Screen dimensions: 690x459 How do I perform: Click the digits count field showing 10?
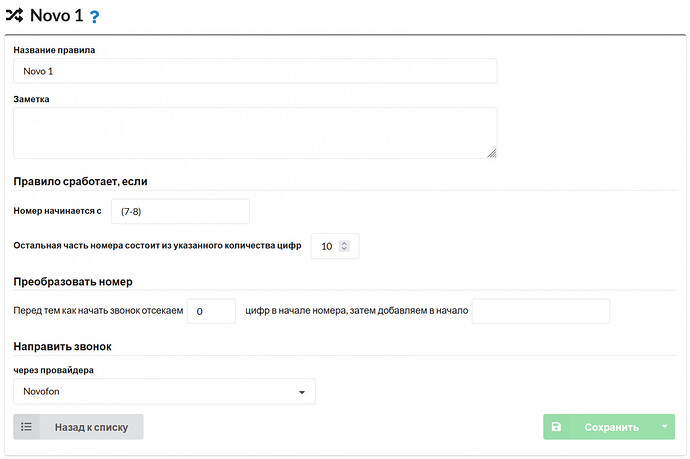pyautogui.click(x=335, y=246)
